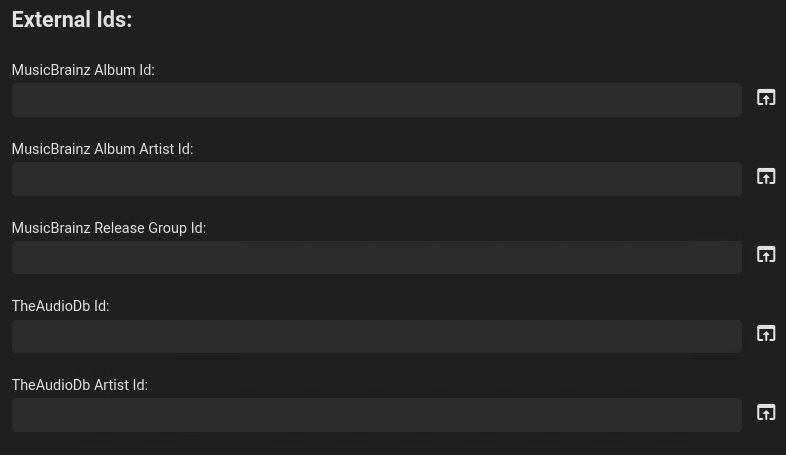Click the 'TheAudioDb Artist Id:' label text
The image size is (786, 455).
coord(79,385)
